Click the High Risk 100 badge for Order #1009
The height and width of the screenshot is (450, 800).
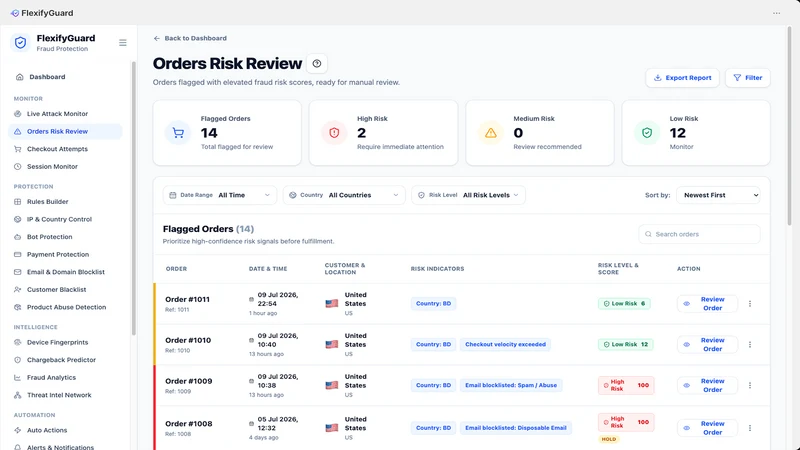pyautogui.click(x=626, y=385)
